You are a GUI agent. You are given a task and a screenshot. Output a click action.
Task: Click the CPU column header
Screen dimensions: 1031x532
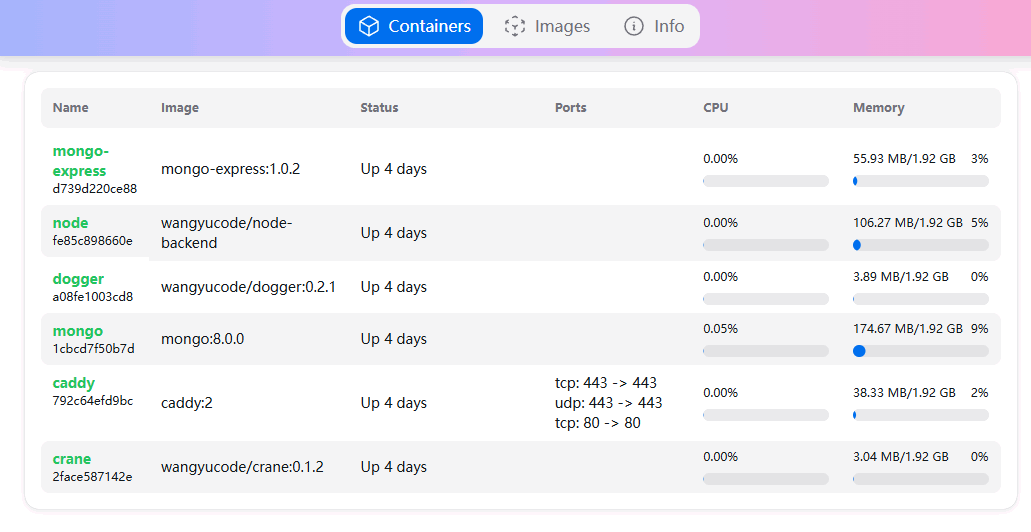click(716, 108)
